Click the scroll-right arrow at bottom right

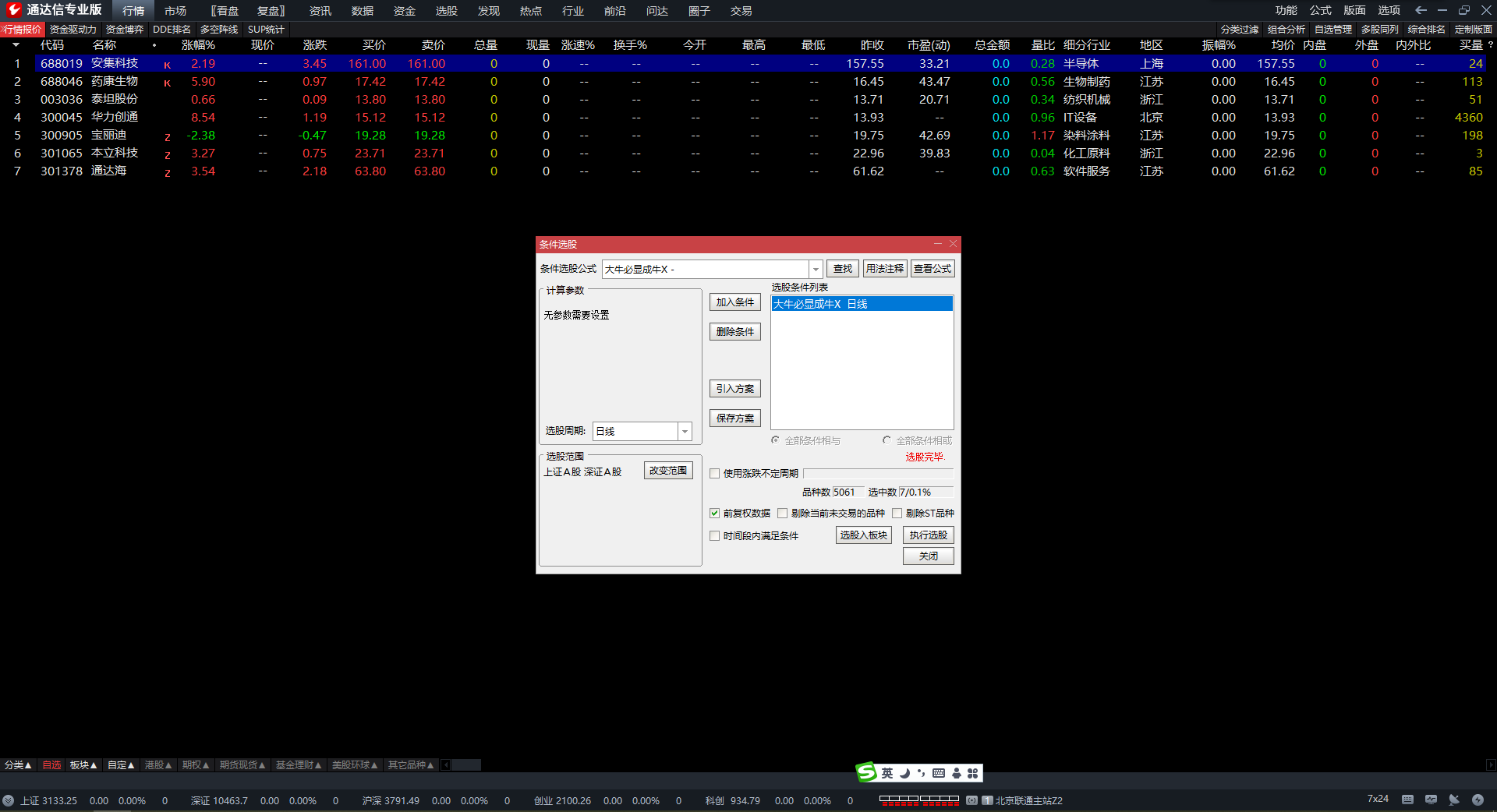[x=1491, y=765]
